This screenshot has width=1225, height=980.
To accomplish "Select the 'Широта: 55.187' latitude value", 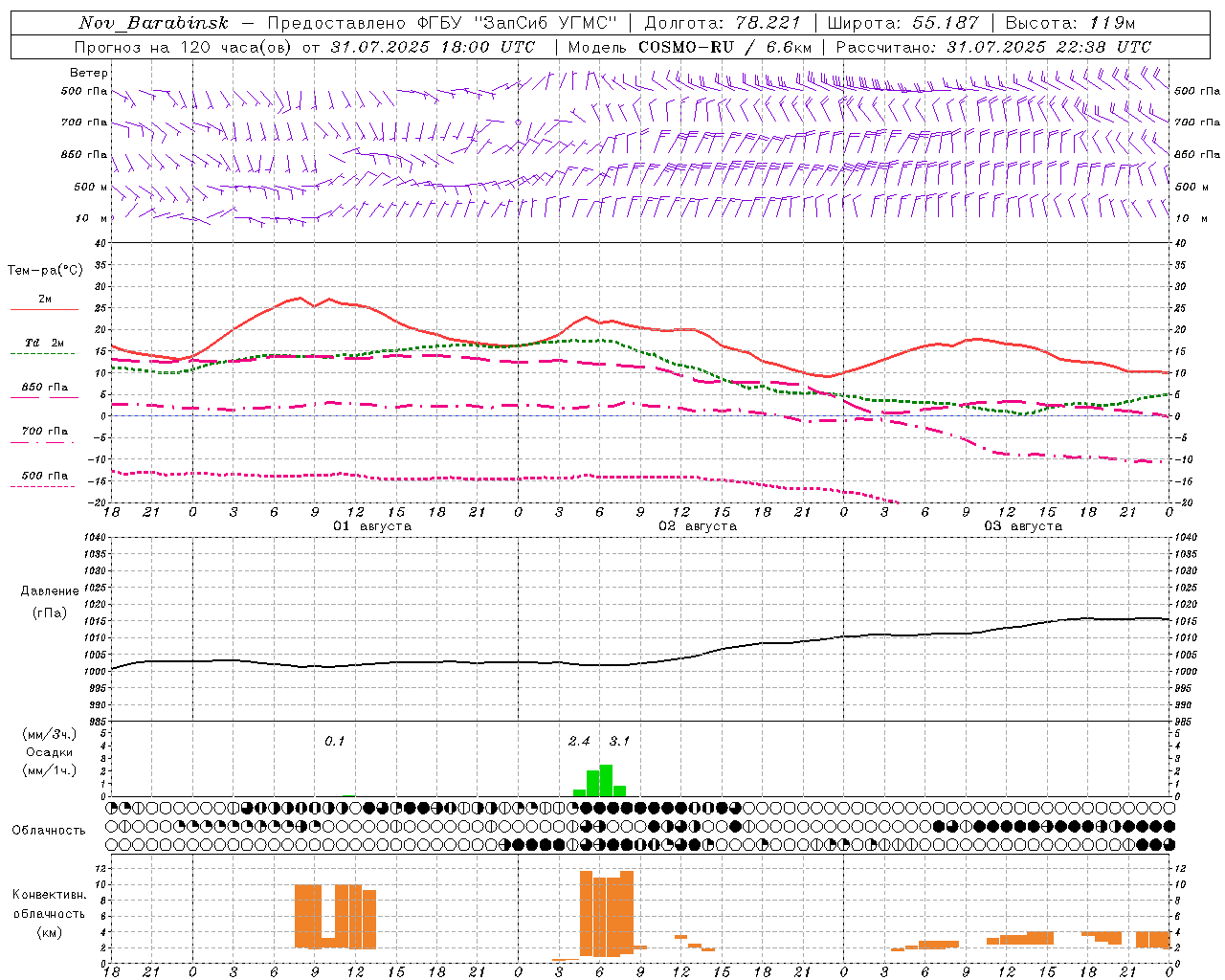I will tap(903, 23).
